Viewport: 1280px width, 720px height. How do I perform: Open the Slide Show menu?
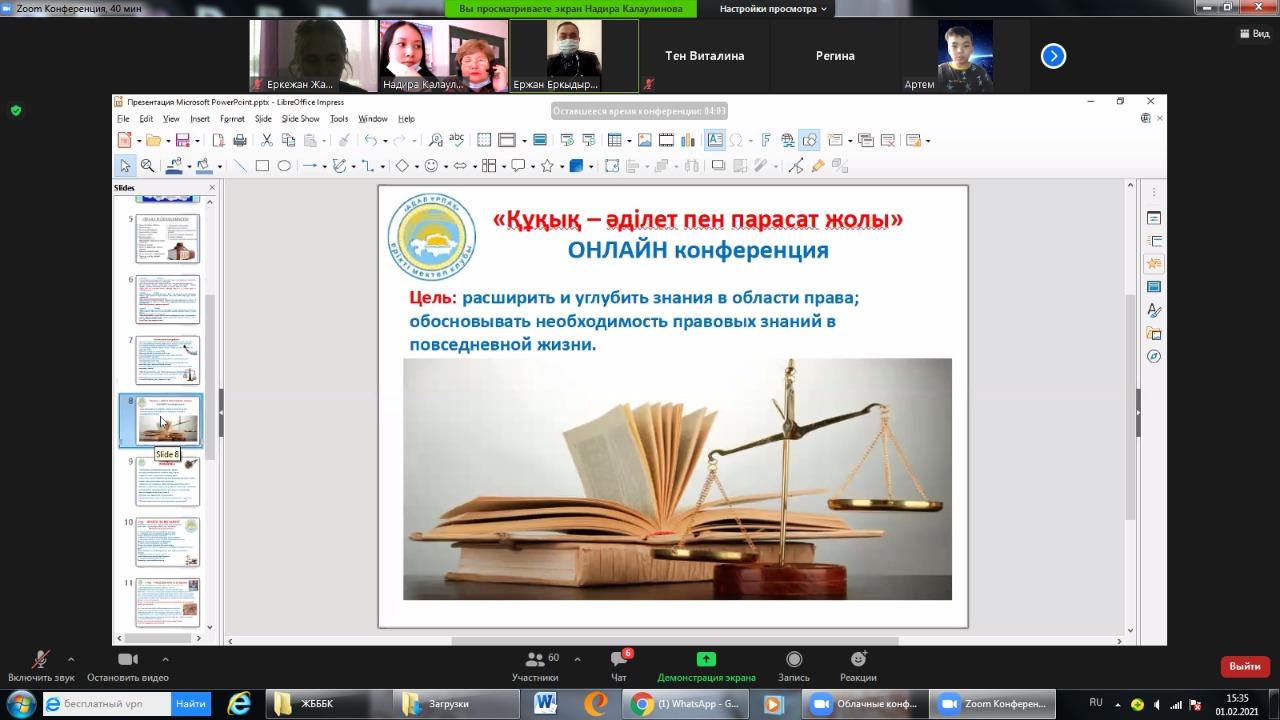[x=300, y=119]
